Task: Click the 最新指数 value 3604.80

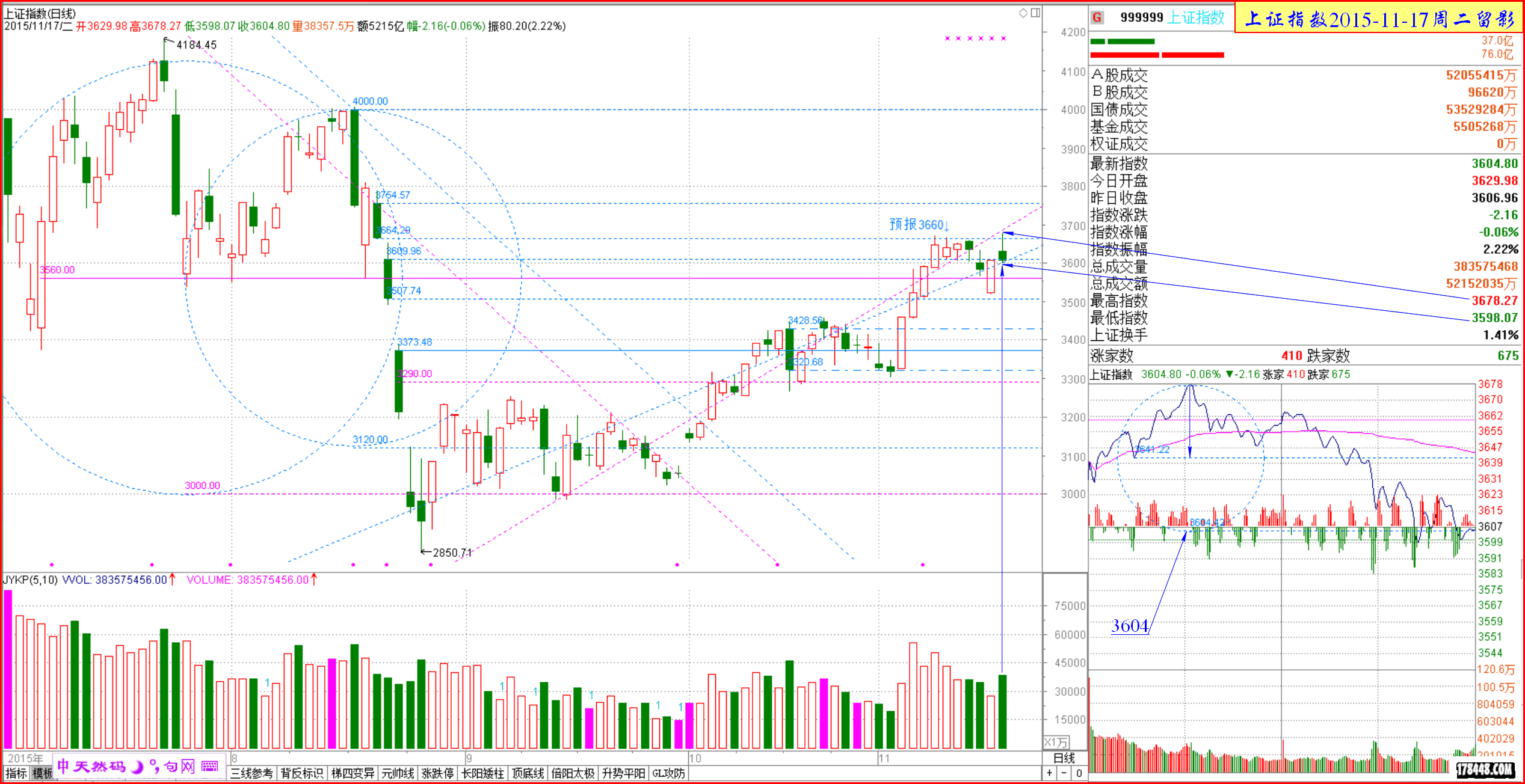Action: click(x=1494, y=164)
